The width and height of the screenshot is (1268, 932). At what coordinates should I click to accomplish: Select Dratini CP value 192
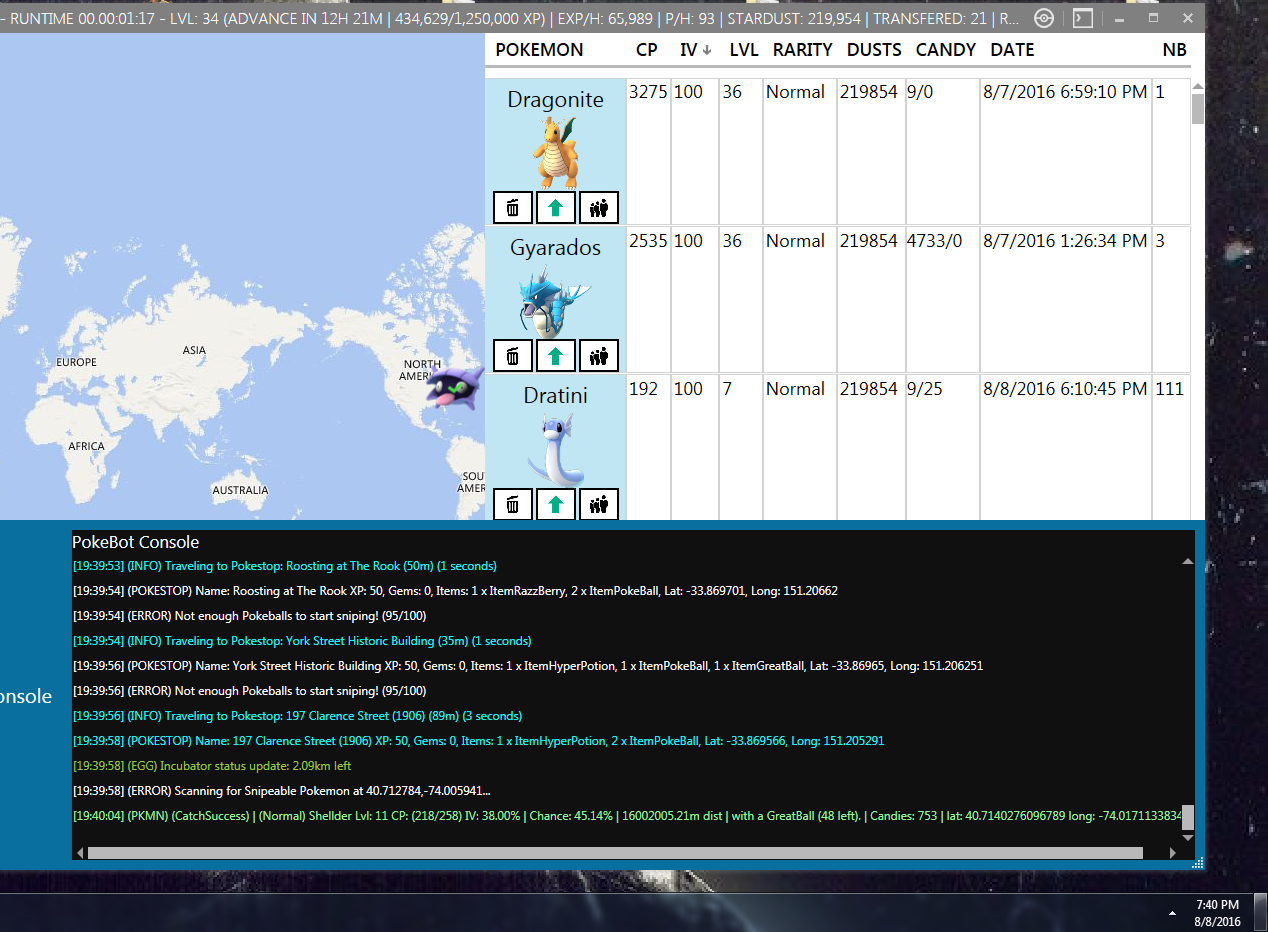[643, 389]
